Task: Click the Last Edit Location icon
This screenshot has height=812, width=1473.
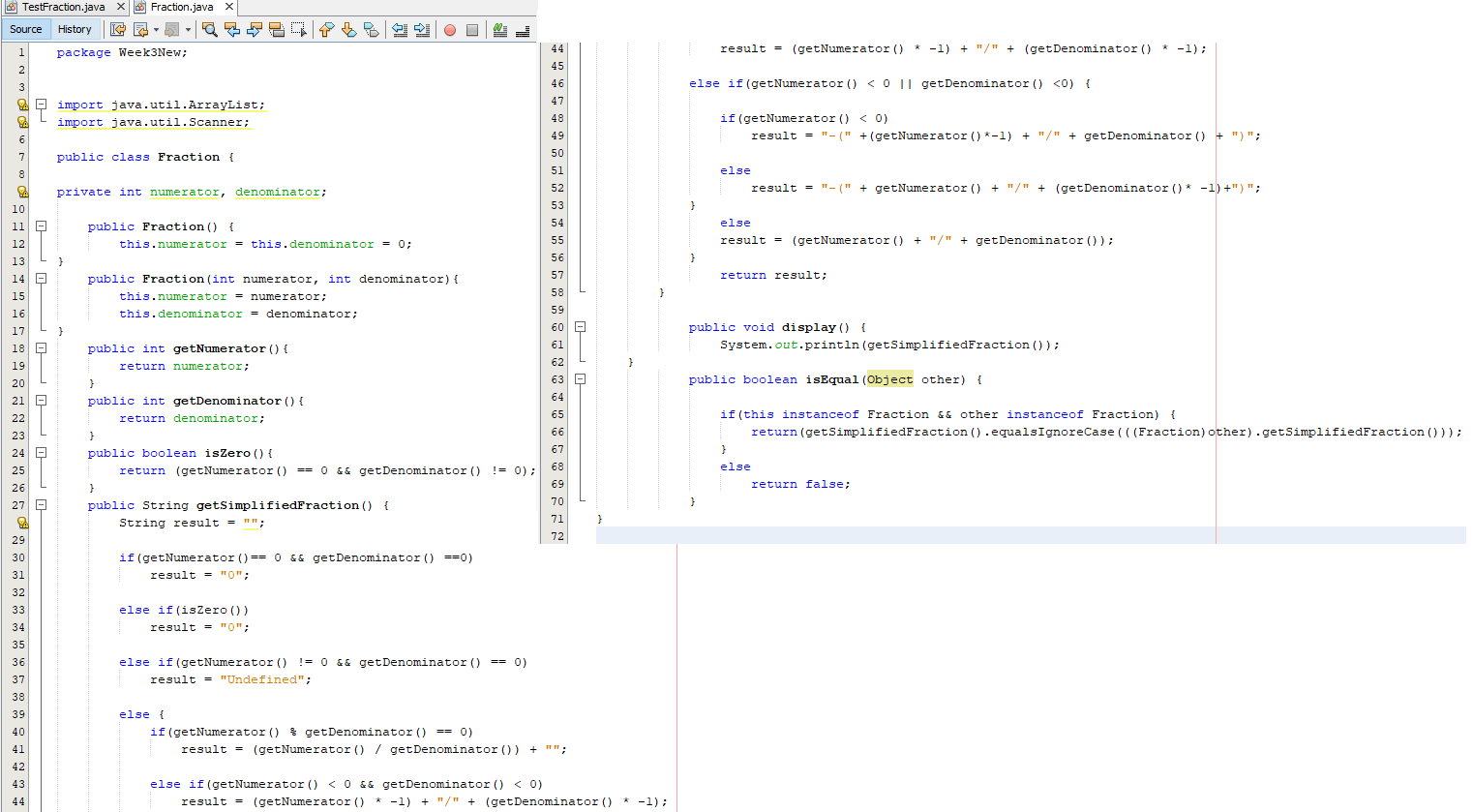Action: coord(118,30)
